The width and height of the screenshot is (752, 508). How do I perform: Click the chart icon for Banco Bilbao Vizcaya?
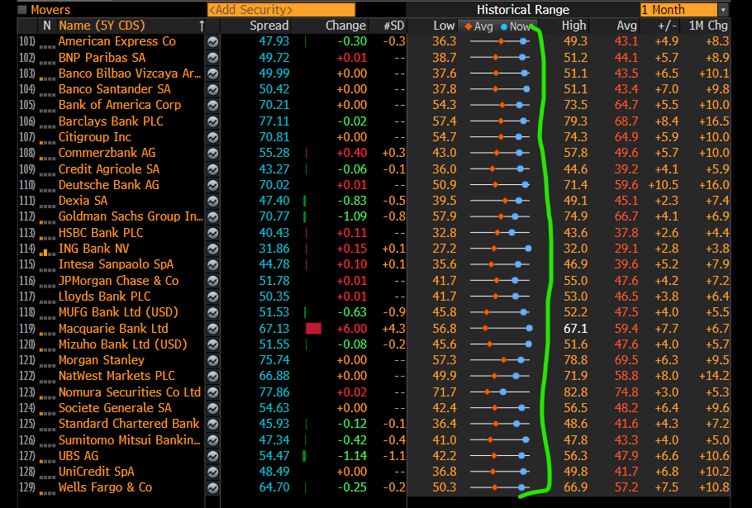pyautogui.click(x=212, y=74)
